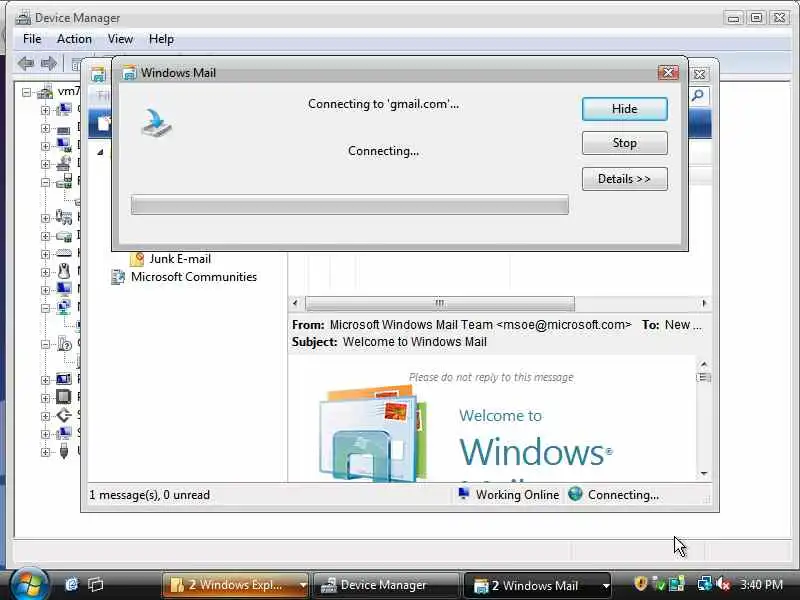Click the Switch between windows Quick Launch icon
Screen dimensions: 800x600
tap(95, 584)
